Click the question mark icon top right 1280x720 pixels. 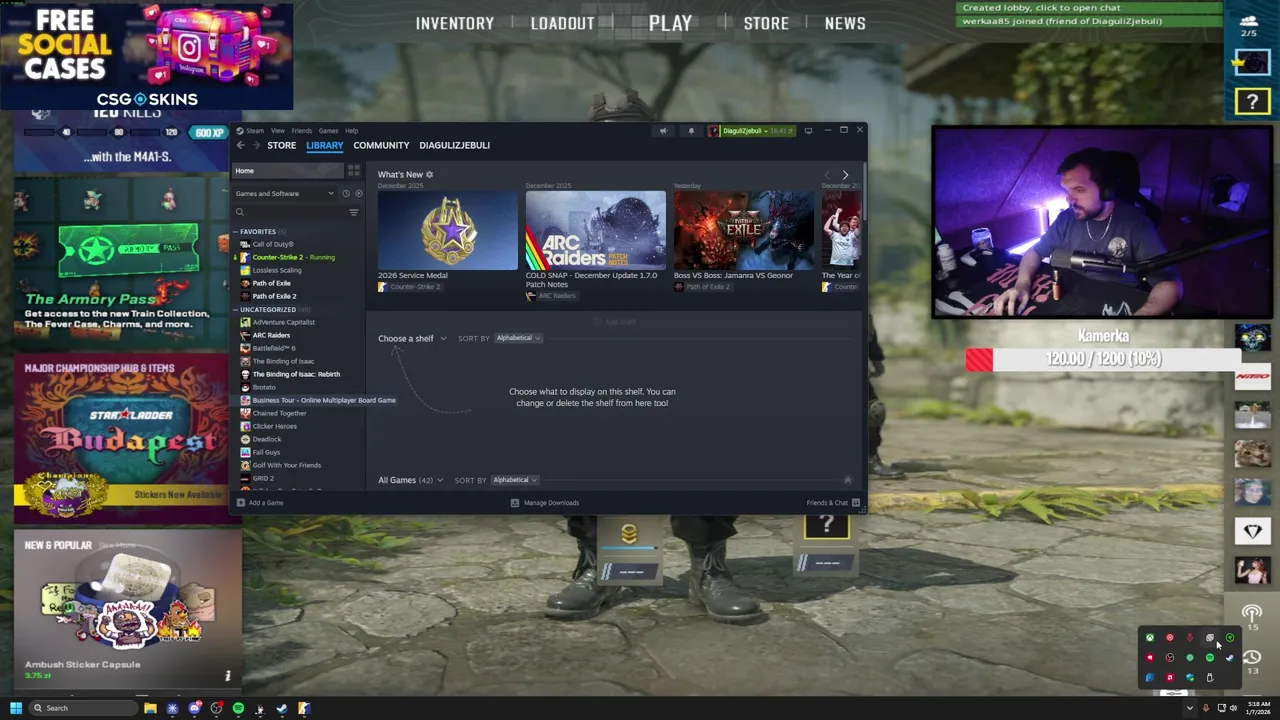(1252, 101)
